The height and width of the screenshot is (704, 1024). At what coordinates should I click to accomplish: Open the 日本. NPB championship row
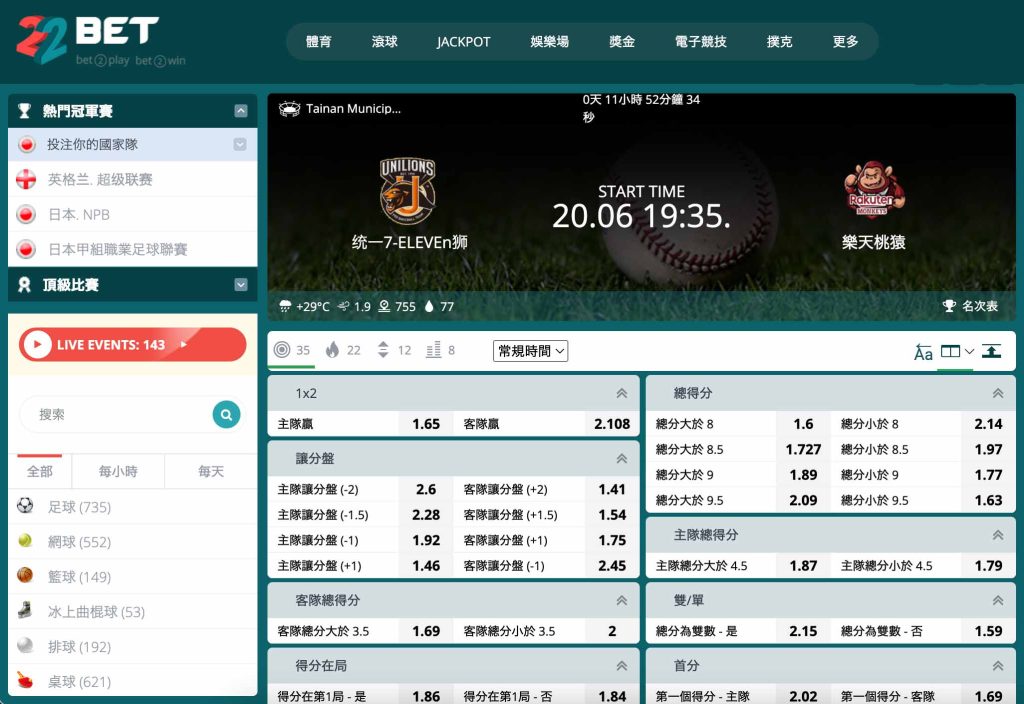[x=133, y=214]
